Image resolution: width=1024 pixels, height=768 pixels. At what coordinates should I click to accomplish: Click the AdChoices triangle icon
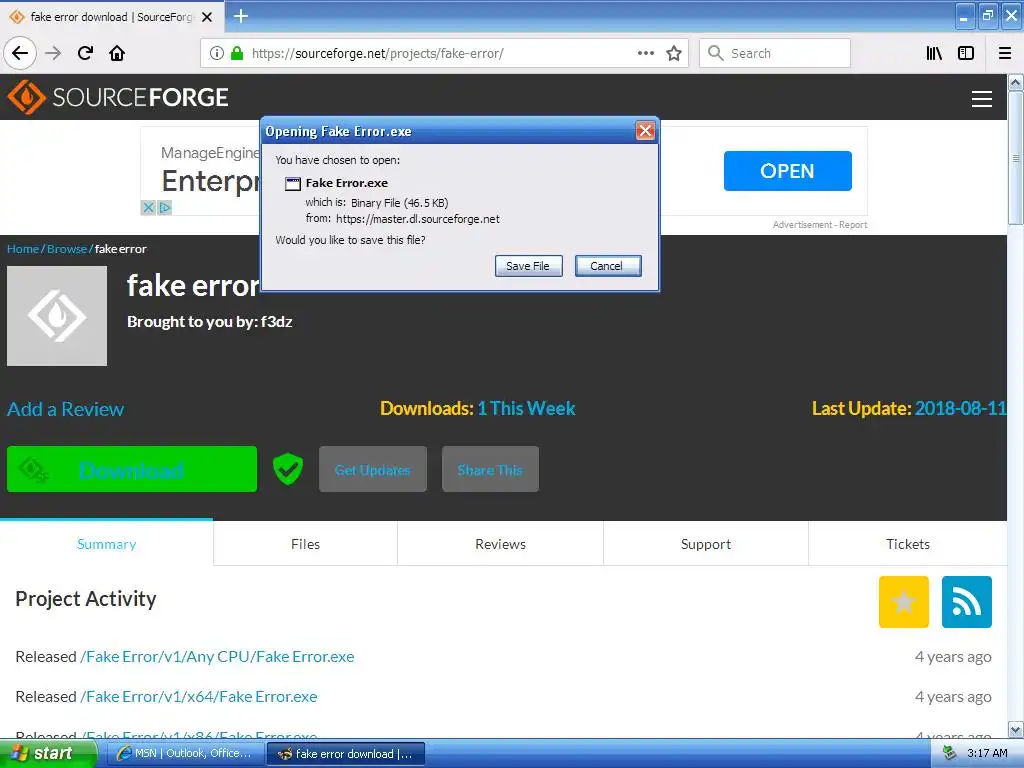tap(165, 208)
